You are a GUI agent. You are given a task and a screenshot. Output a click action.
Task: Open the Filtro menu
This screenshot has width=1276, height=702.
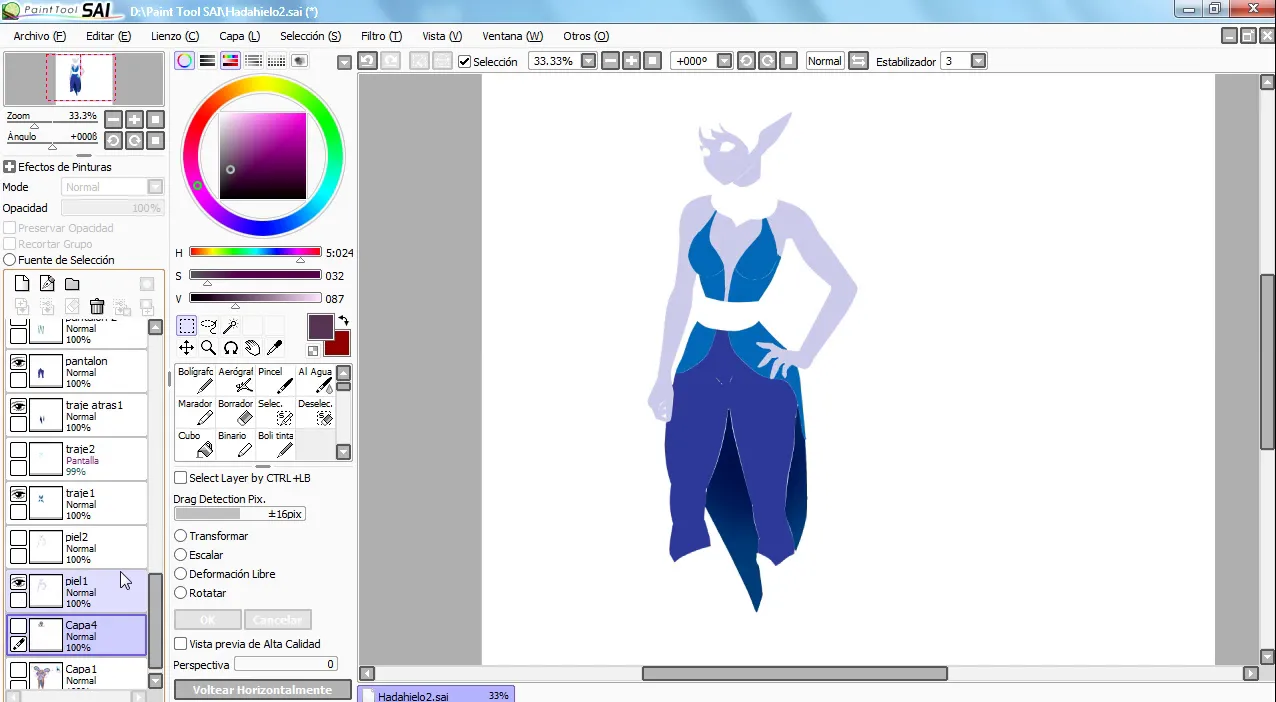(381, 36)
